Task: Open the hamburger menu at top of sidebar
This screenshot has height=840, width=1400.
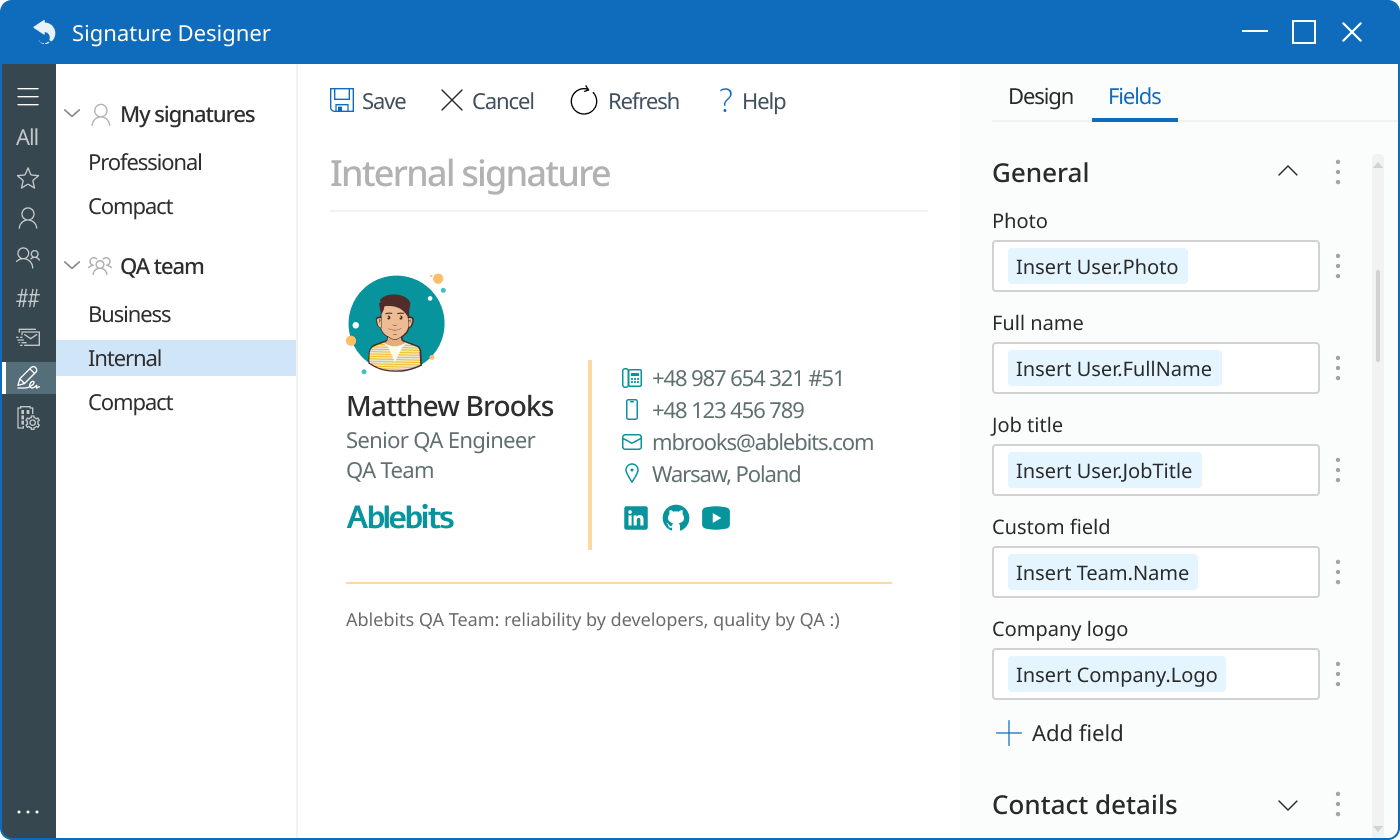Action: click(28, 96)
